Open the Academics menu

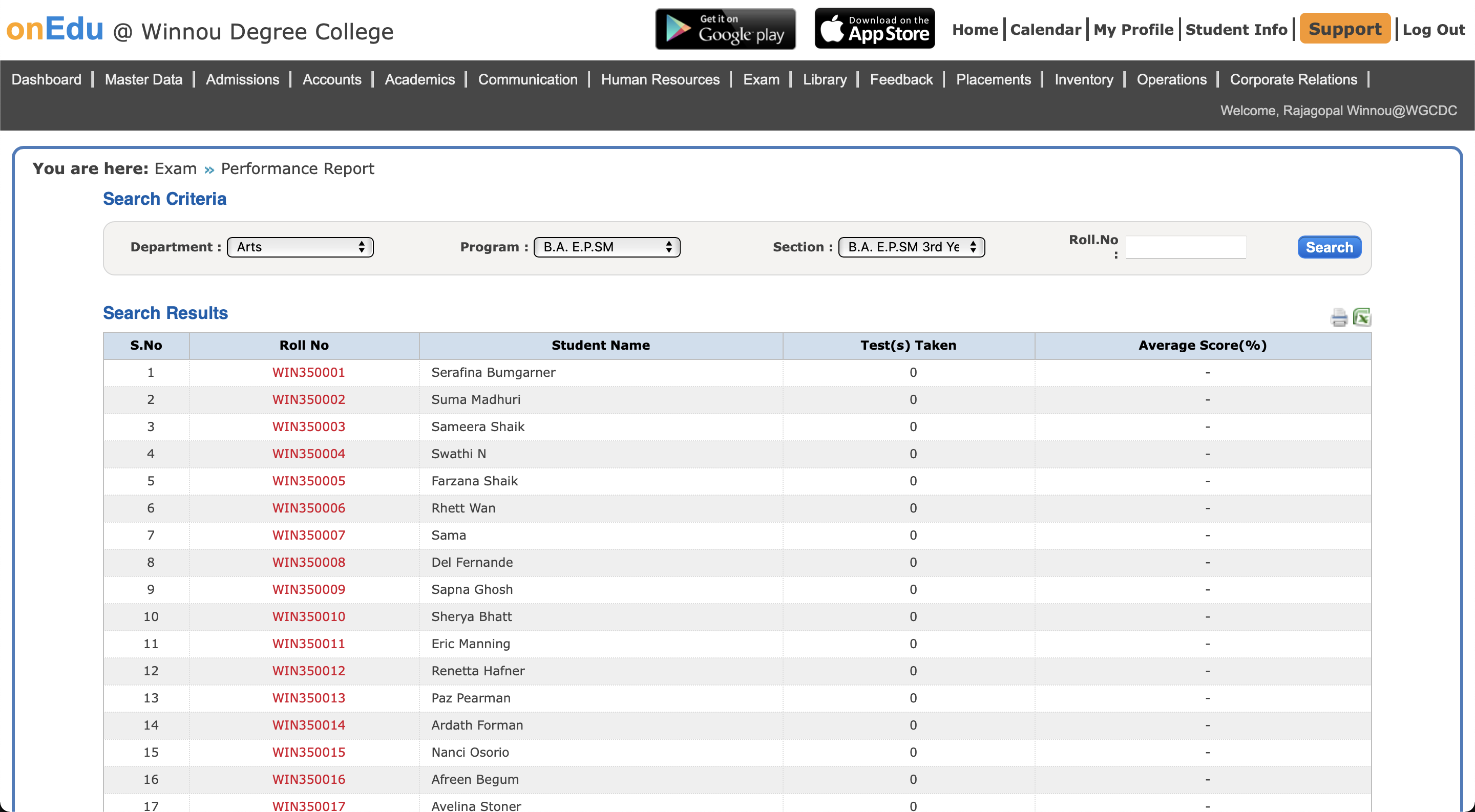[419, 79]
